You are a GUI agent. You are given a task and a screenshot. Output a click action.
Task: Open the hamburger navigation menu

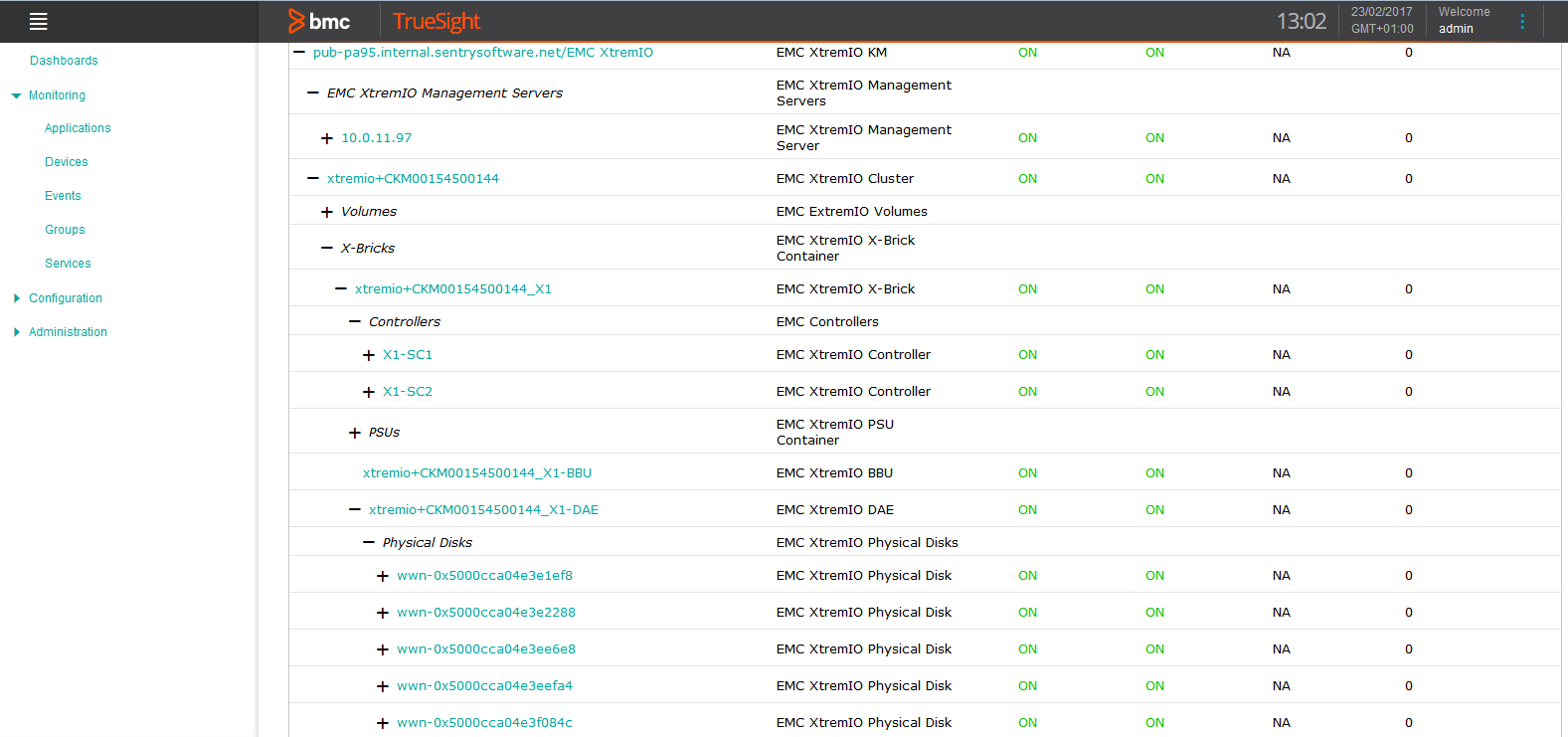[x=39, y=21]
